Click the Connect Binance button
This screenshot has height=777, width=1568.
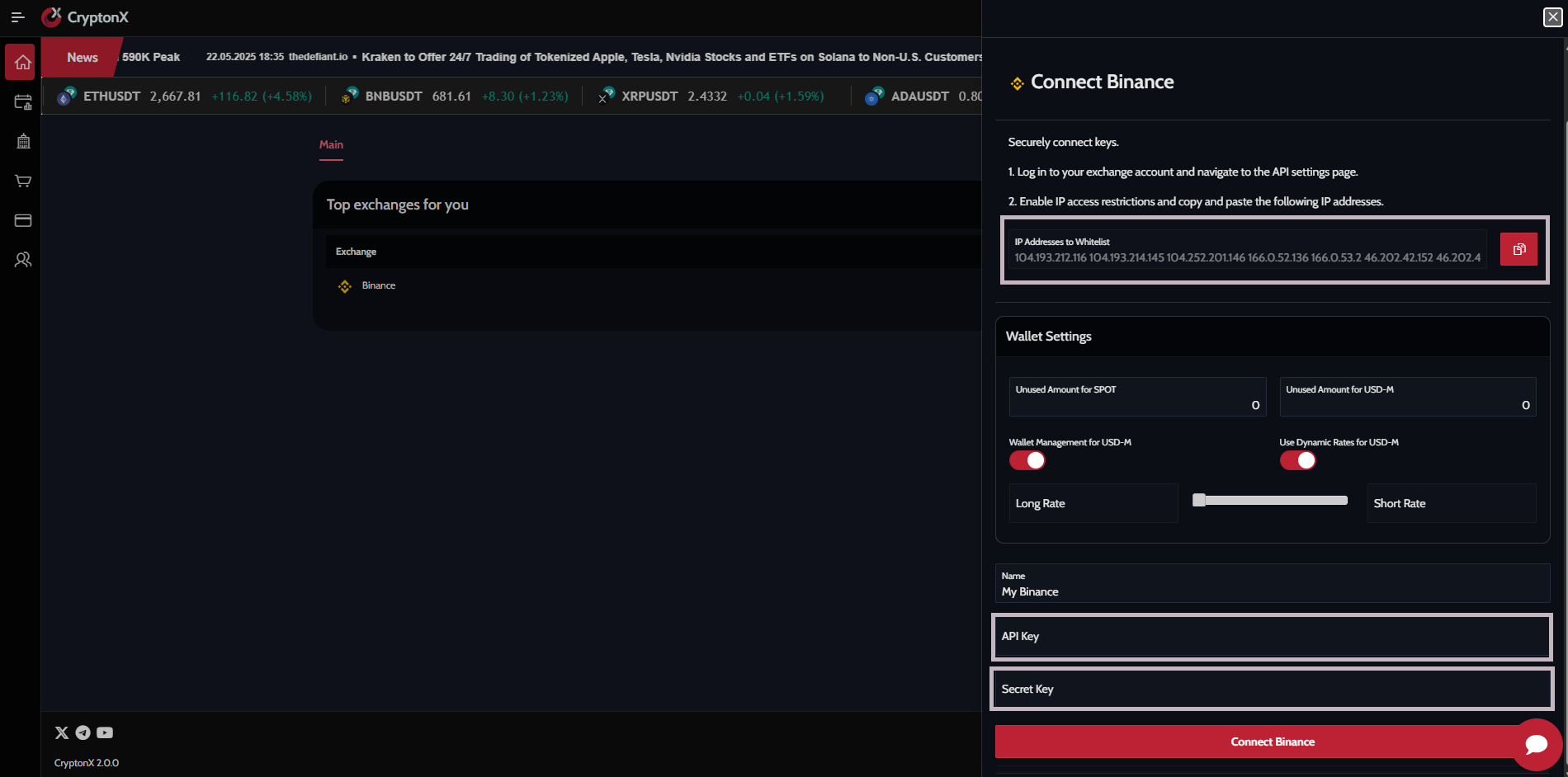[1273, 742]
